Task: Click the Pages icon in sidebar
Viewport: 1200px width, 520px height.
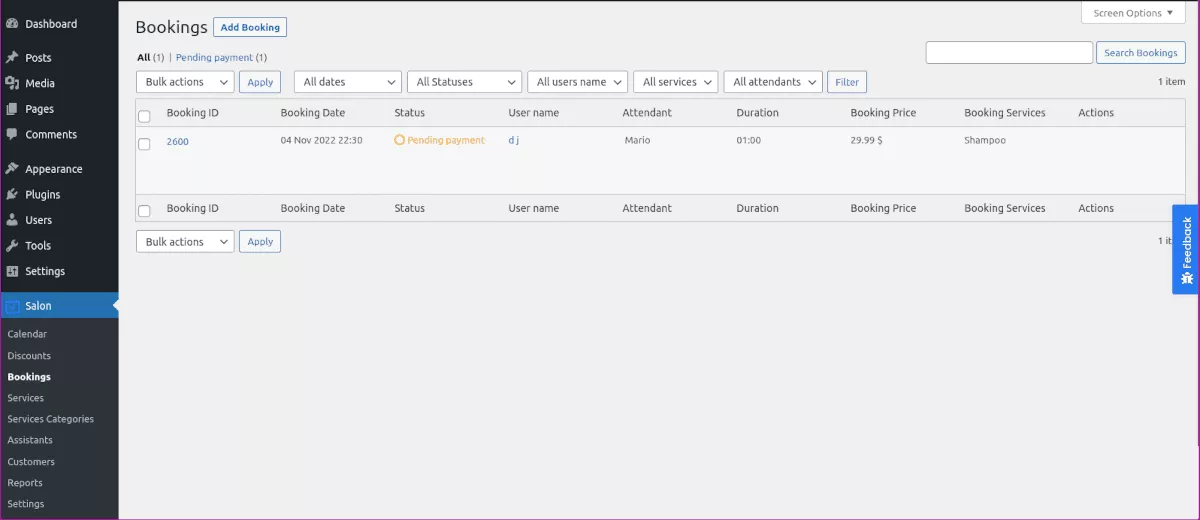Action: (12, 109)
